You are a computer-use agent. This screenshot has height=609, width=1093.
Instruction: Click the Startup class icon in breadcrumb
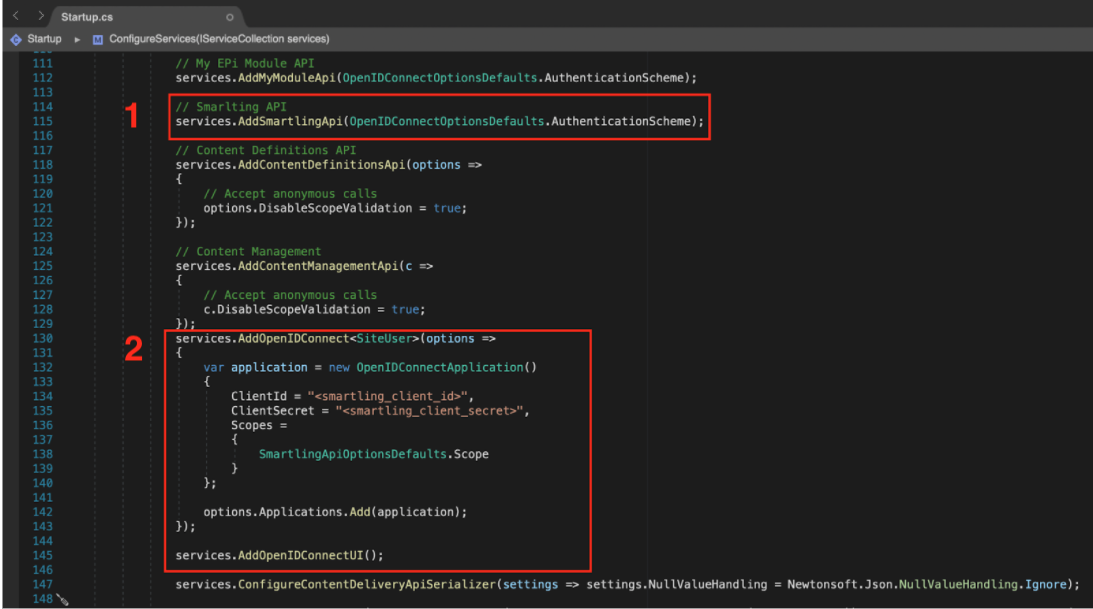point(16,40)
